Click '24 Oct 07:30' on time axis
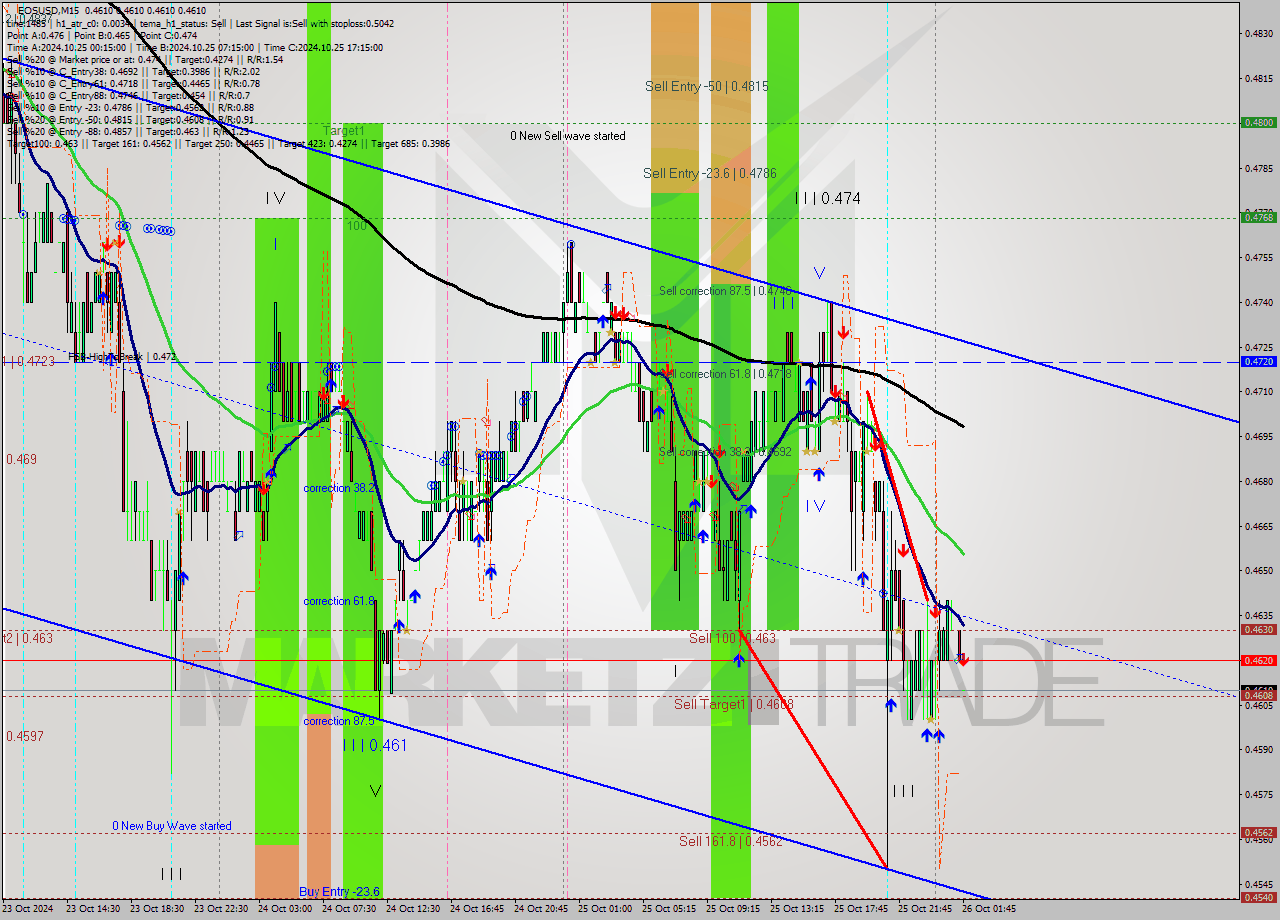1280x920 pixels. (349, 909)
